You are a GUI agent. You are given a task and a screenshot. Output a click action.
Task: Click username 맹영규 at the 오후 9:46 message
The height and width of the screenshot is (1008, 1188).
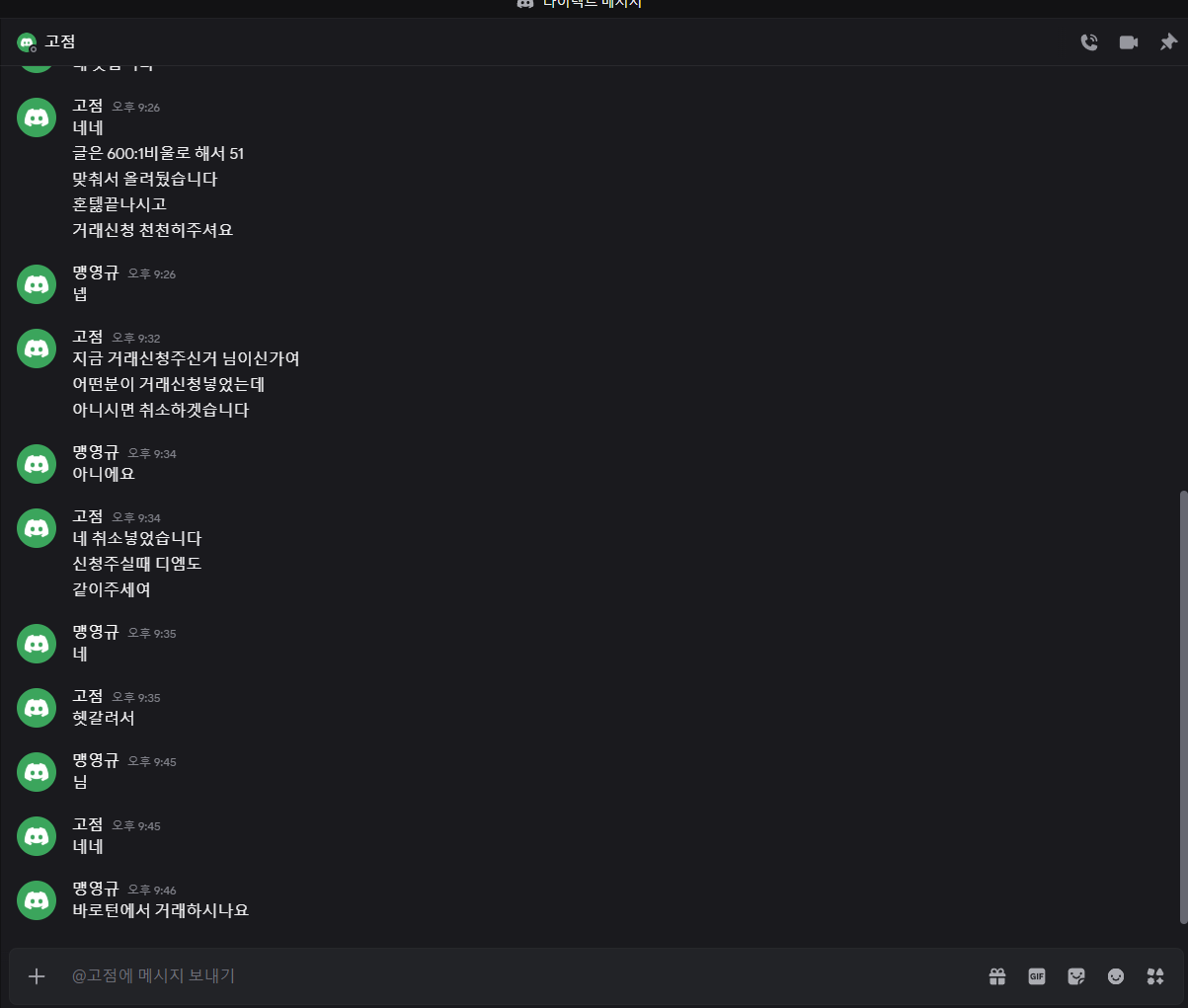click(x=96, y=889)
